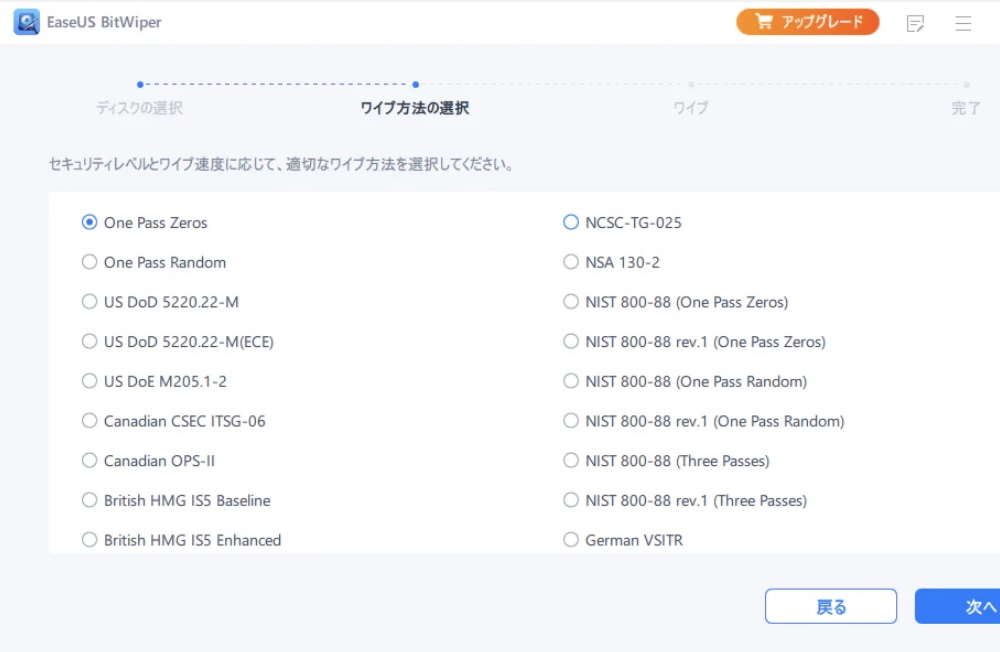Viewport: 1000px width, 652px height.
Task: Open the ワイプ step label
Action: [x=690, y=107]
